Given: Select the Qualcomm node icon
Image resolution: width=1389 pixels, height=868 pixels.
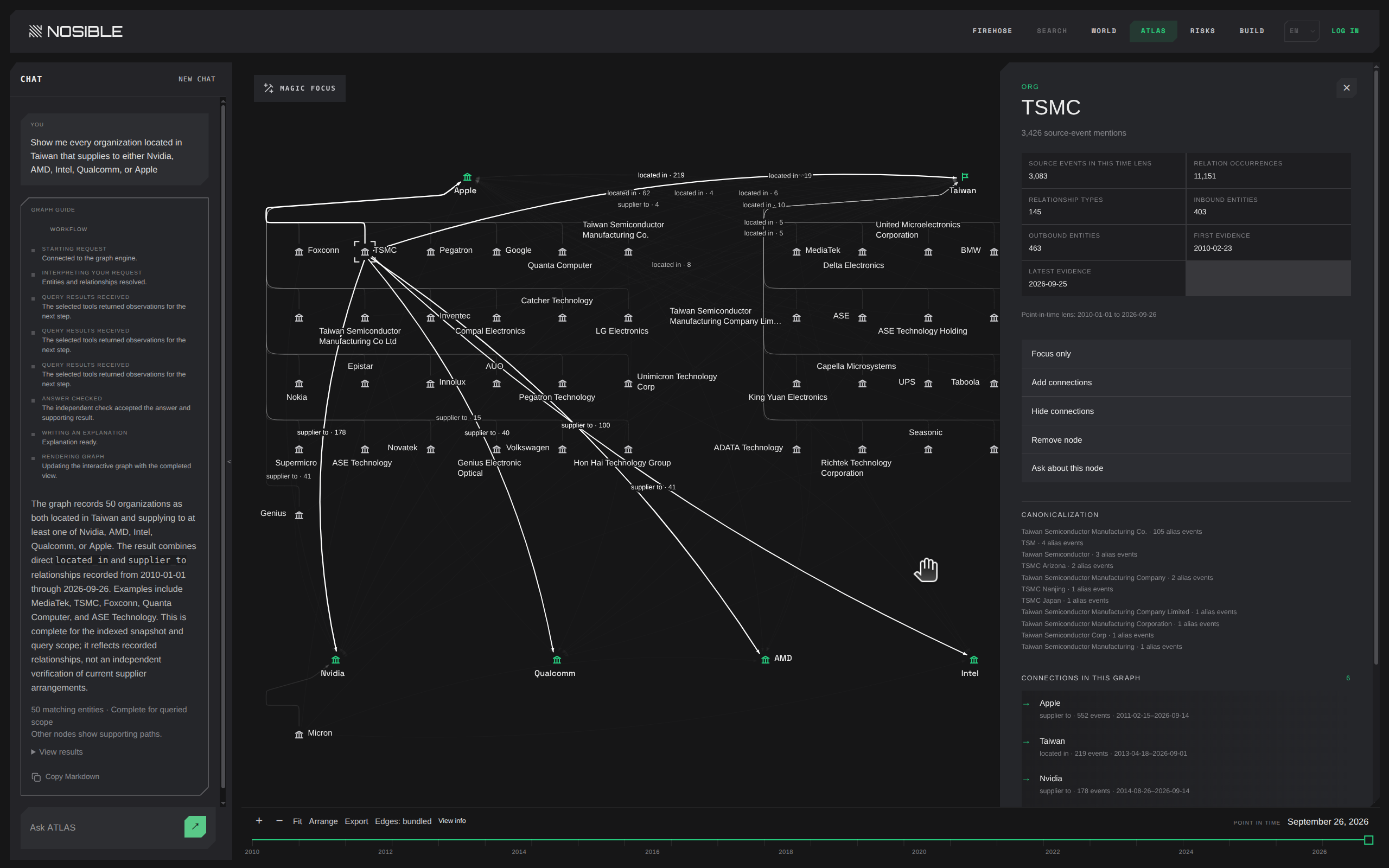Looking at the screenshot, I should tap(557, 660).
